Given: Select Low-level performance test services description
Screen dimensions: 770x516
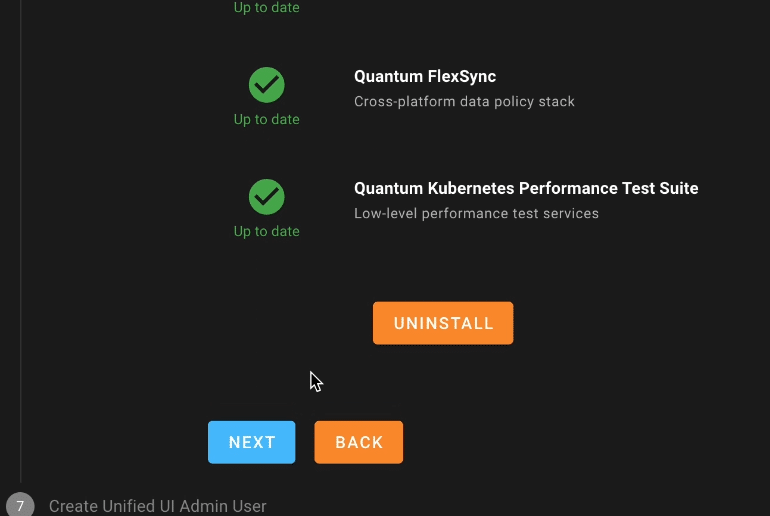Looking at the screenshot, I should [476, 214].
